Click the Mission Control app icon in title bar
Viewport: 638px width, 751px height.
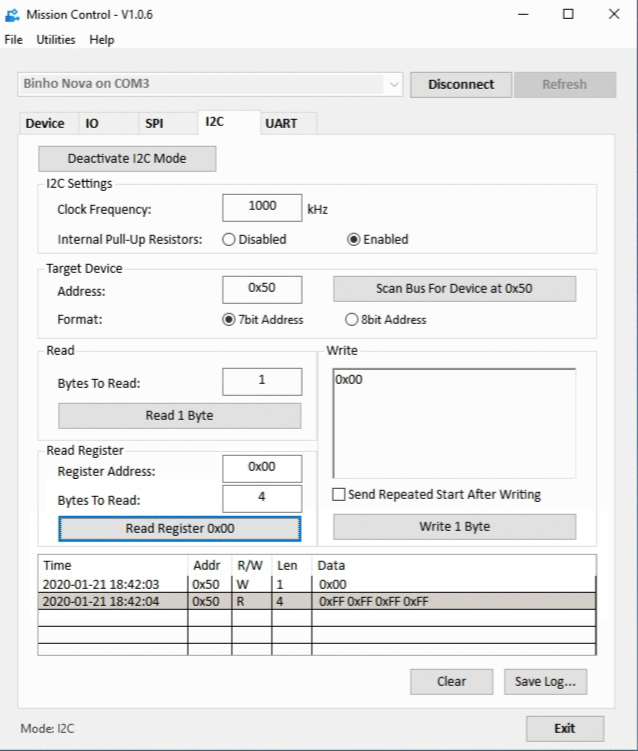tap(13, 15)
